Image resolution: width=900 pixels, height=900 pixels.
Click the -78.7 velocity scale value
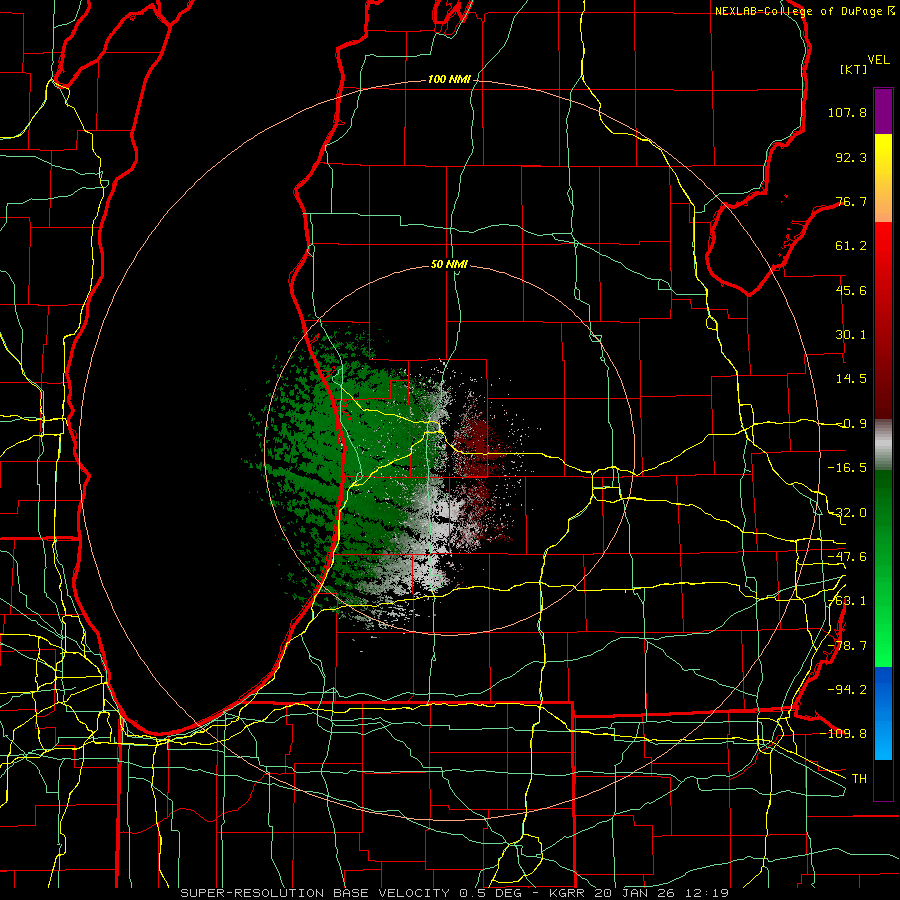847,646
